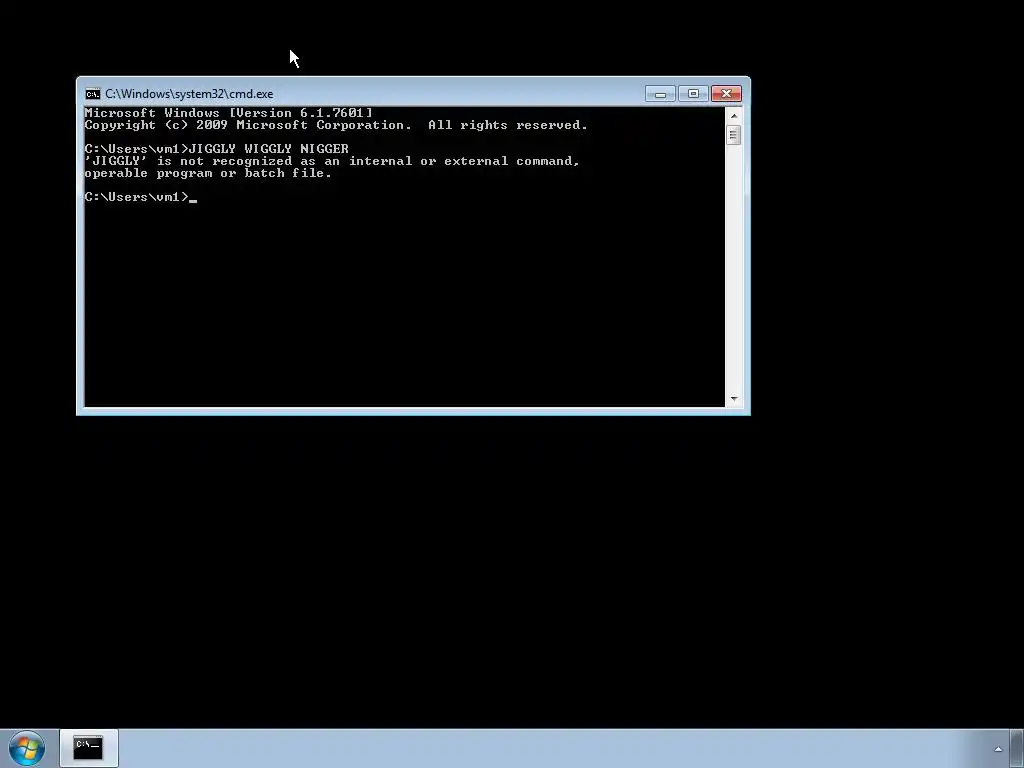This screenshot has width=1024, height=768.
Task: Click the scrollbar thumb in cmd window
Action: point(734,135)
